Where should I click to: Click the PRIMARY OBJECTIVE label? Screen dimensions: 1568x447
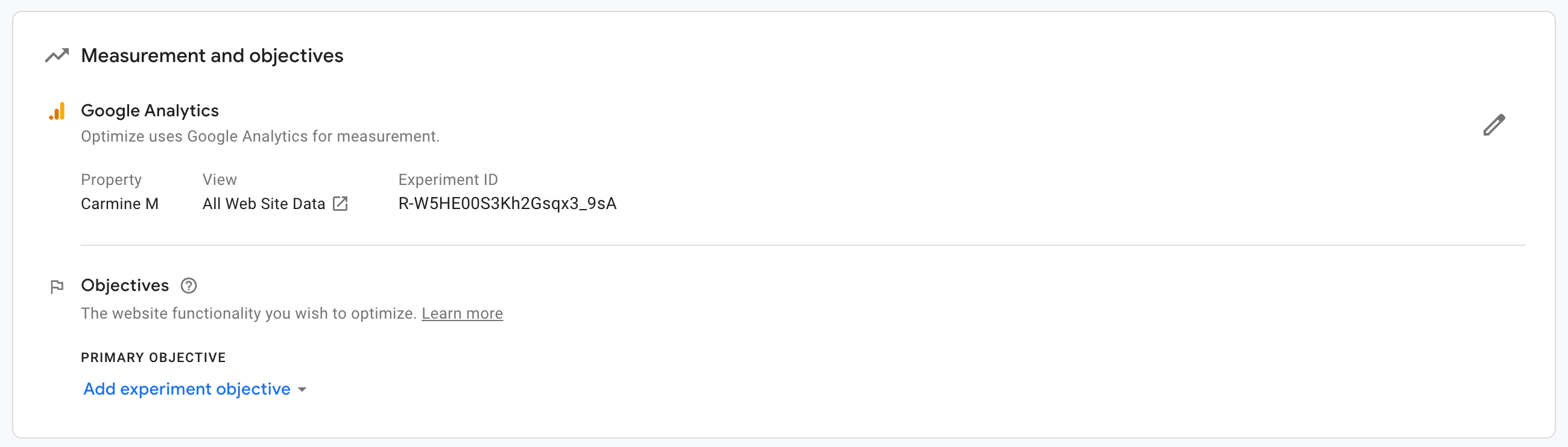click(153, 358)
